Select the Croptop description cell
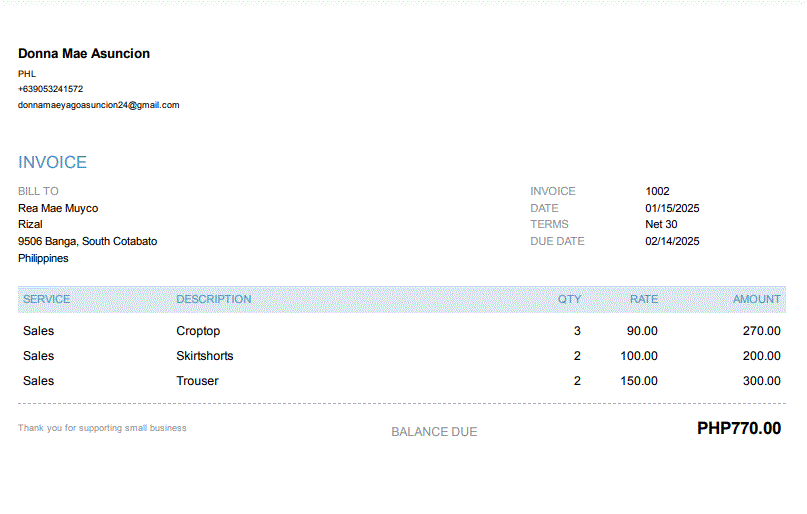This screenshot has height=514, width=807. (198, 331)
